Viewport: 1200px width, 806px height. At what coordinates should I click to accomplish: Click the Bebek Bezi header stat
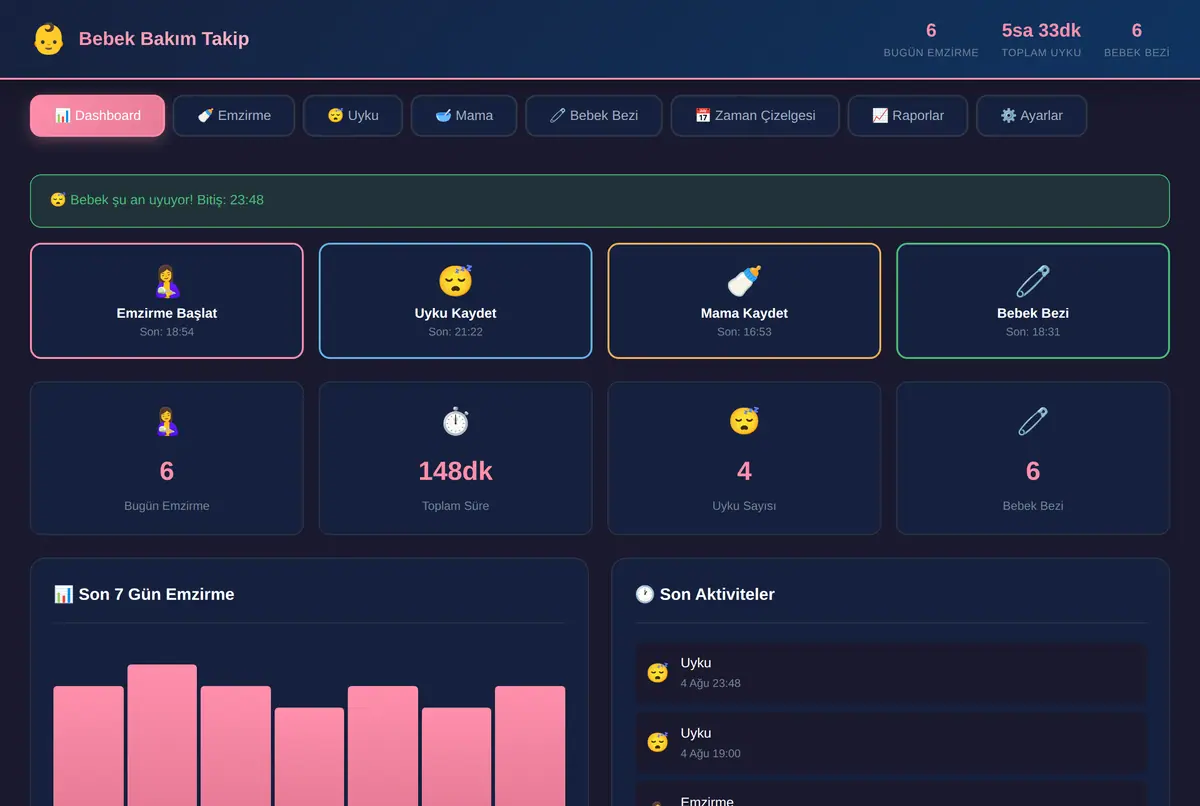1137,39
